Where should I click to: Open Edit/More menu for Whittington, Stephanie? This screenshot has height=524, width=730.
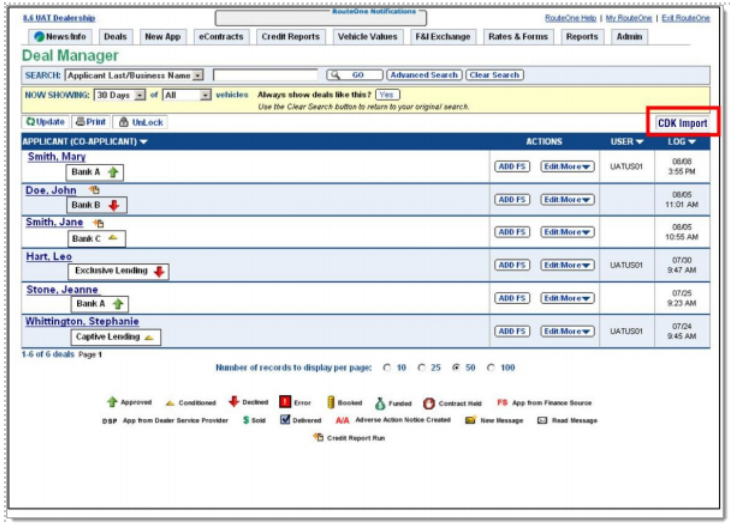567,331
